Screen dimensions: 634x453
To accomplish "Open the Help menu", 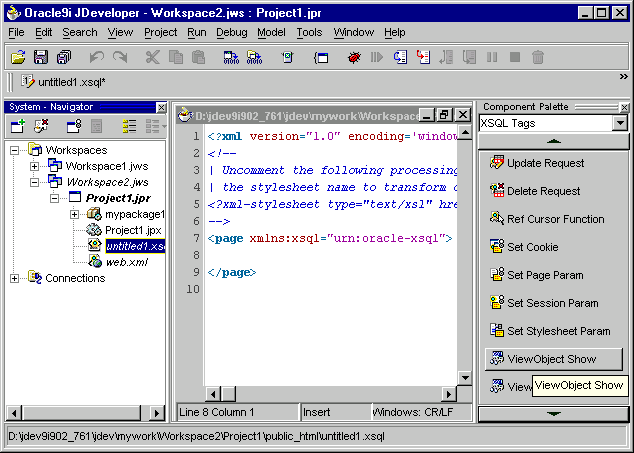I will coord(395,32).
